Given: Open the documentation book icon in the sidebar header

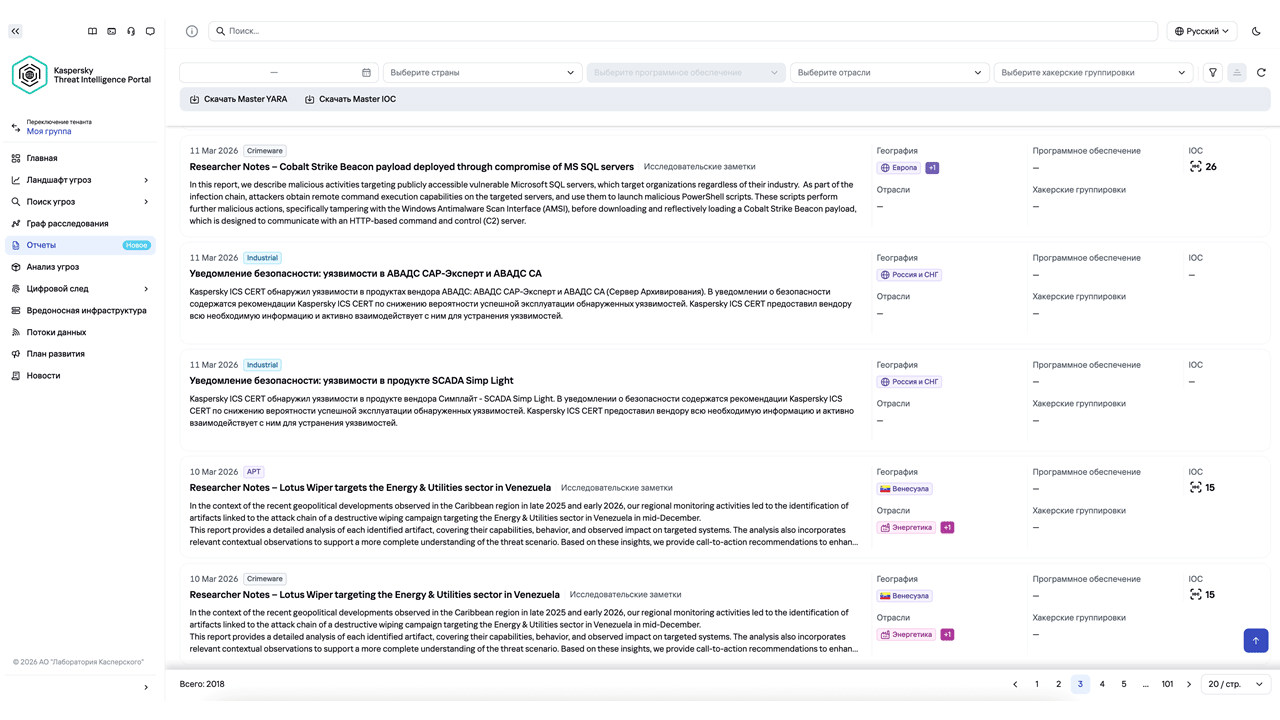Looking at the screenshot, I should (92, 31).
